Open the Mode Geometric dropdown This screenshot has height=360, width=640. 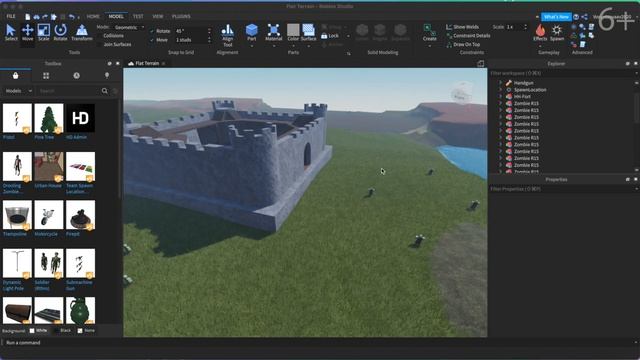(129, 27)
